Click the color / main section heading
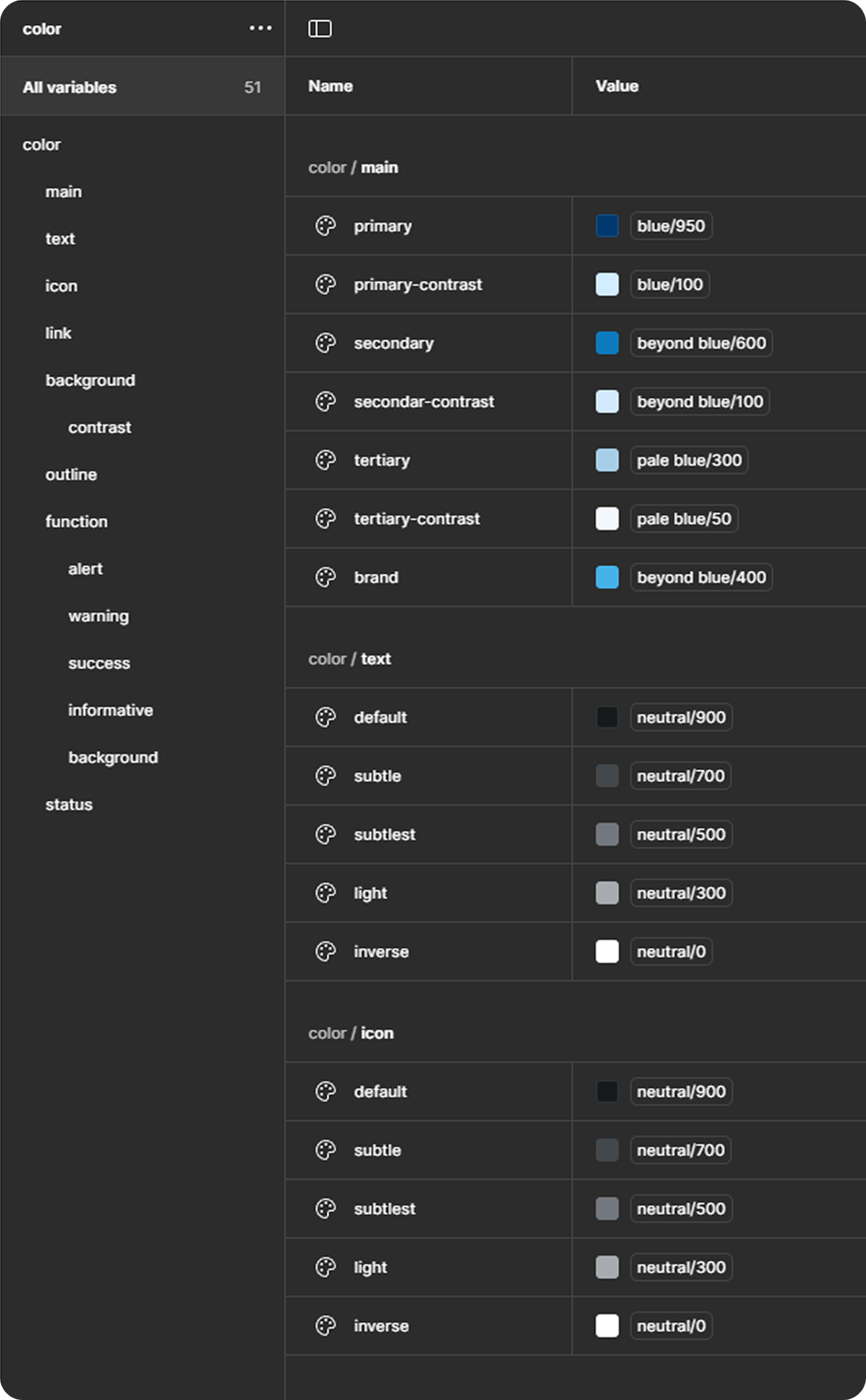866x1400 pixels. [354, 167]
